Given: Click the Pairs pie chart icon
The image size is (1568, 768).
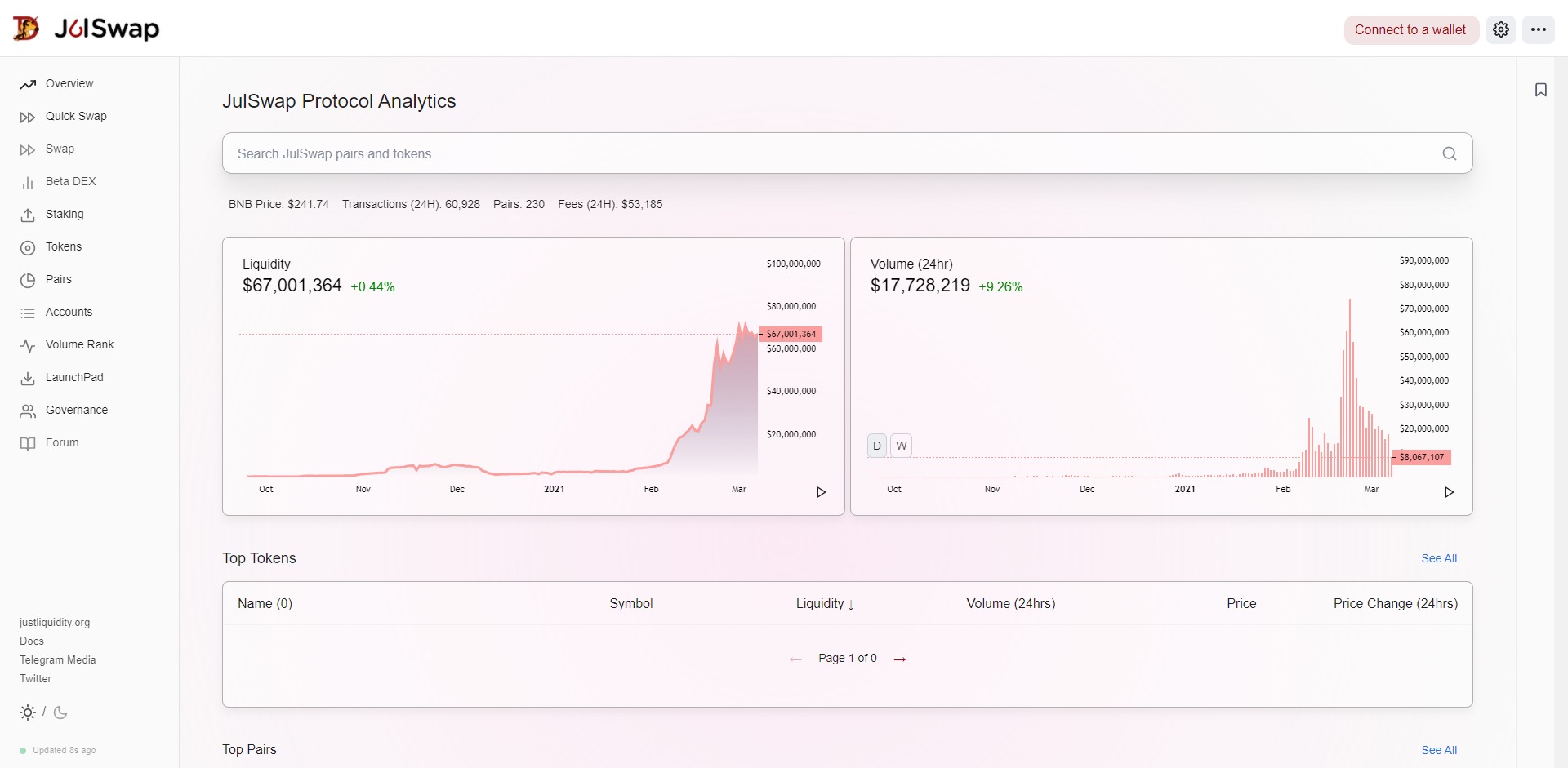Looking at the screenshot, I should click(x=28, y=280).
